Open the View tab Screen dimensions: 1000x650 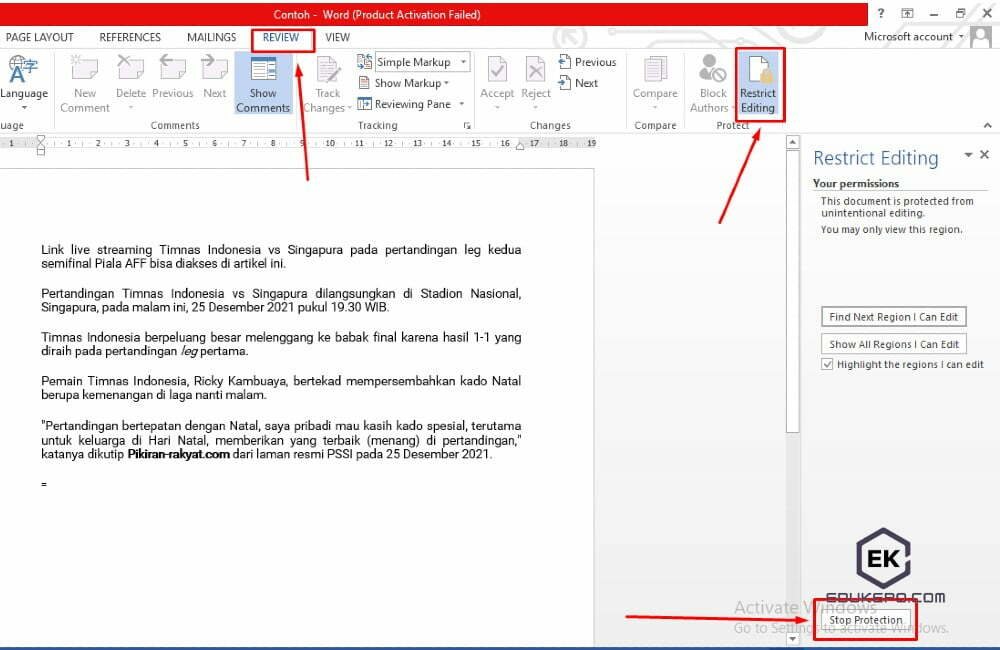pos(338,37)
